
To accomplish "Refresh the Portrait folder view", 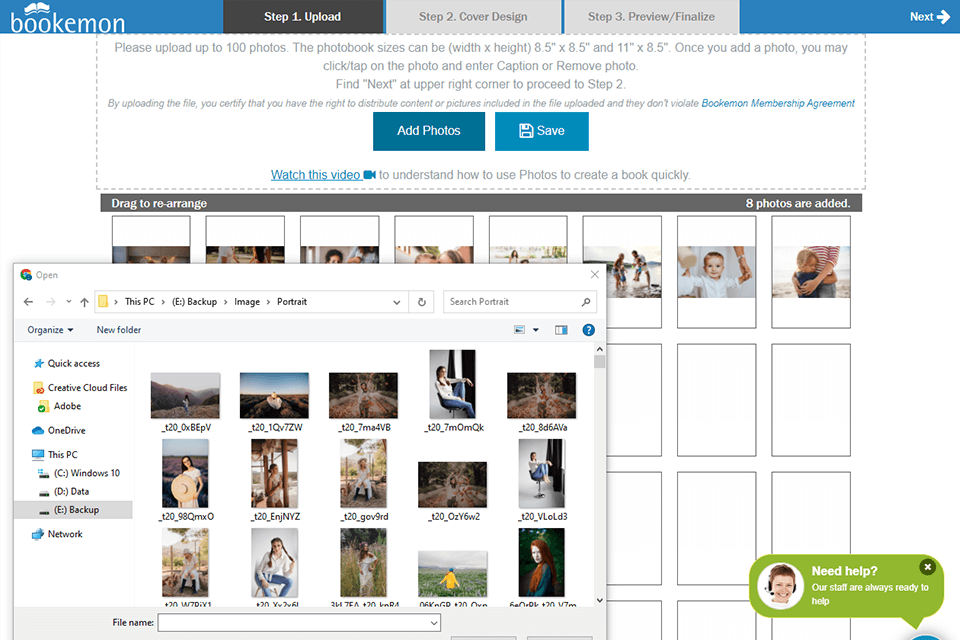I will [422, 302].
